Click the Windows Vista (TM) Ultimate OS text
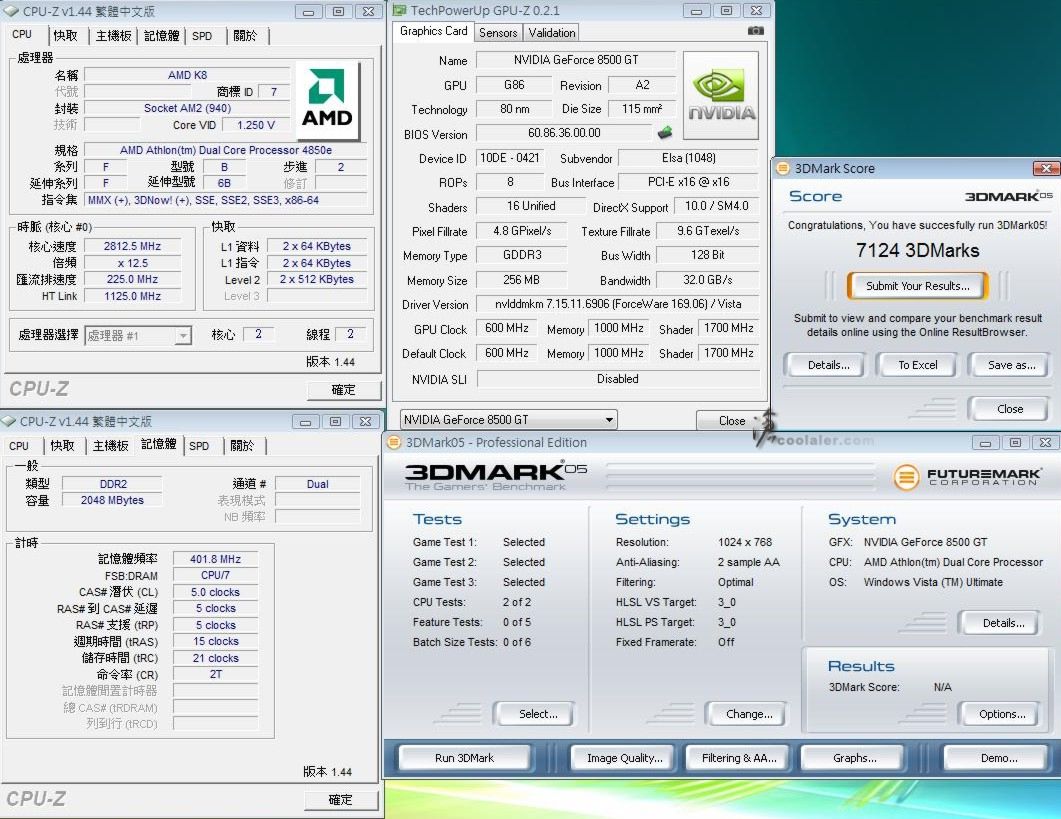Screen dimensions: 1061x819 tap(933, 582)
